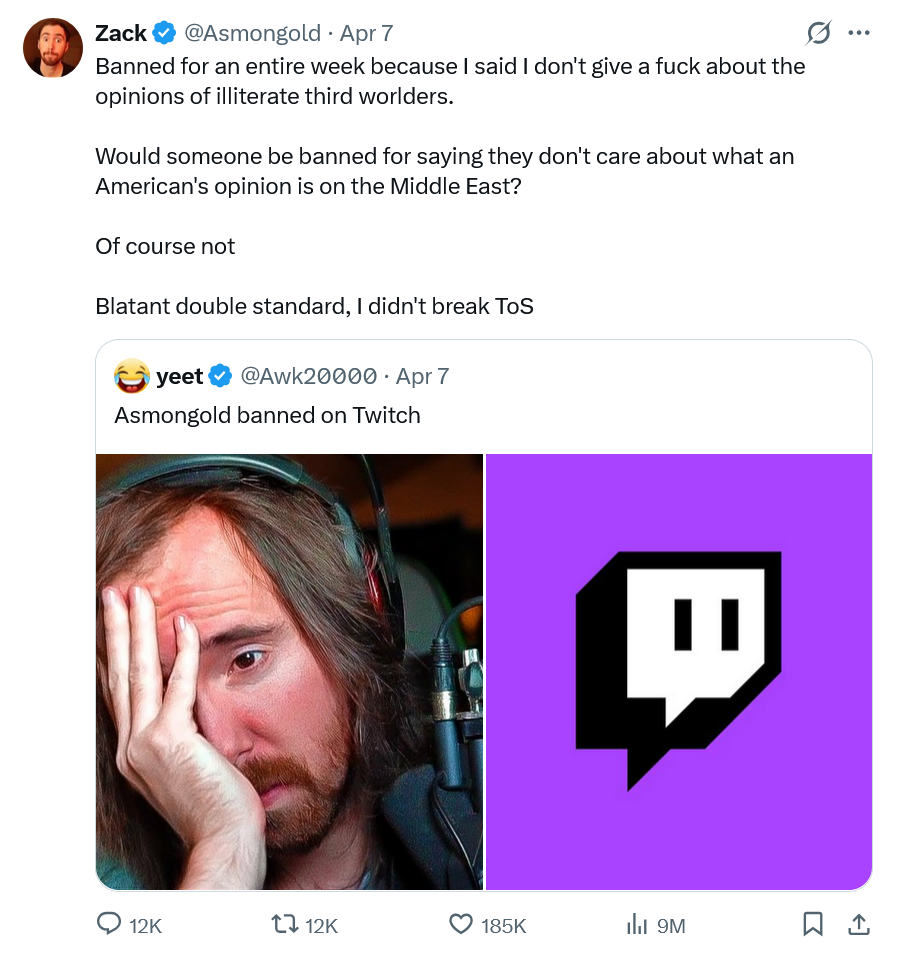Open the facepalm photo in the quoted tweet
The height and width of the screenshot is (957, 897).
pyautogui.click(x=289, y=671)
